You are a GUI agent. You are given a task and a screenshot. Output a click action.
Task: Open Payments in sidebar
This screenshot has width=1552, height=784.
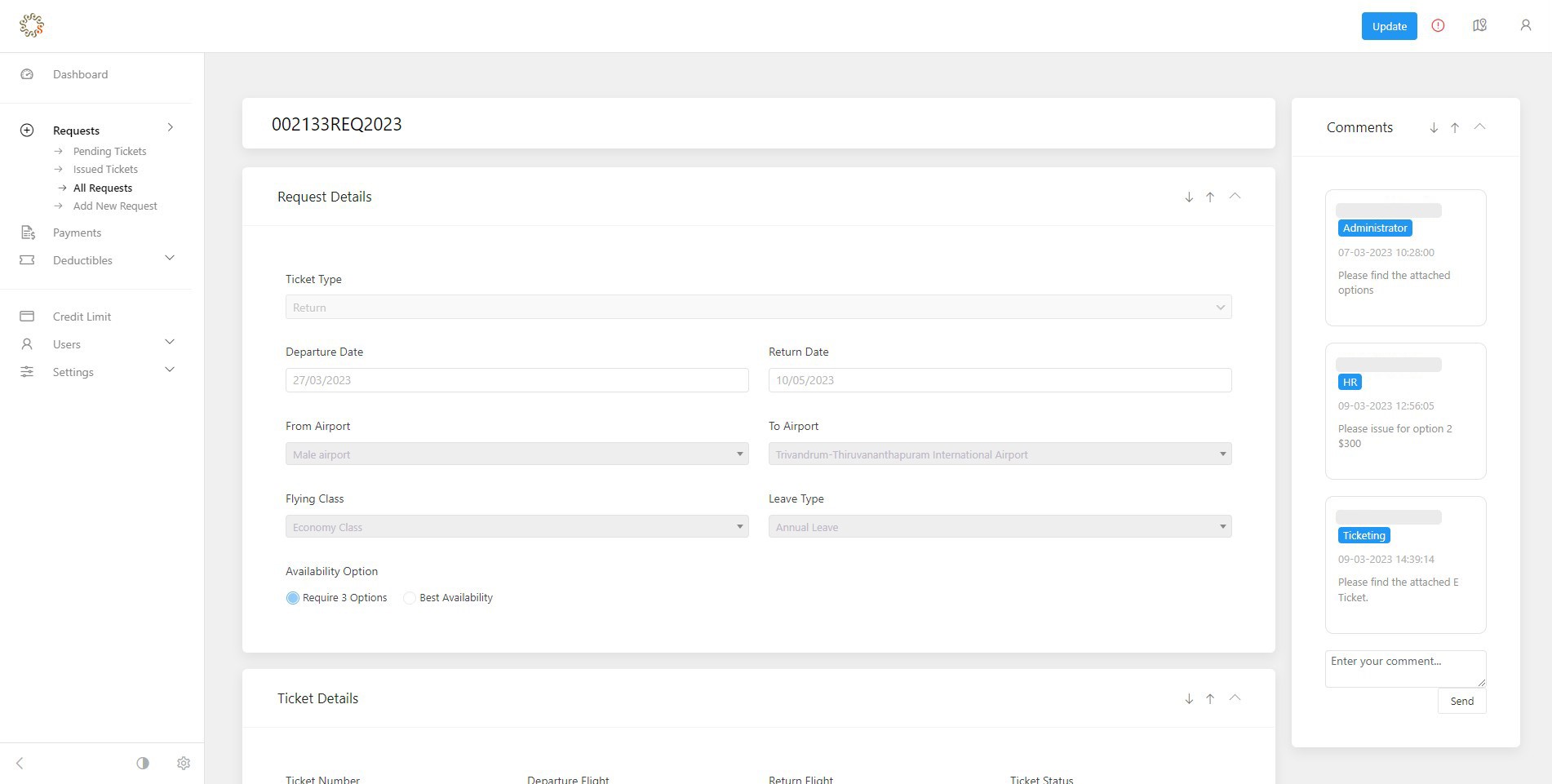tap(77, 233)
